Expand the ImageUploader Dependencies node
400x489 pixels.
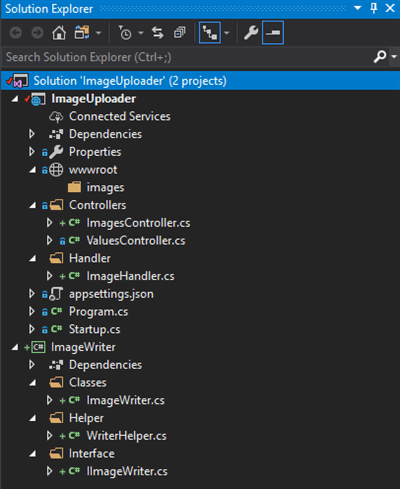(32, 134)
